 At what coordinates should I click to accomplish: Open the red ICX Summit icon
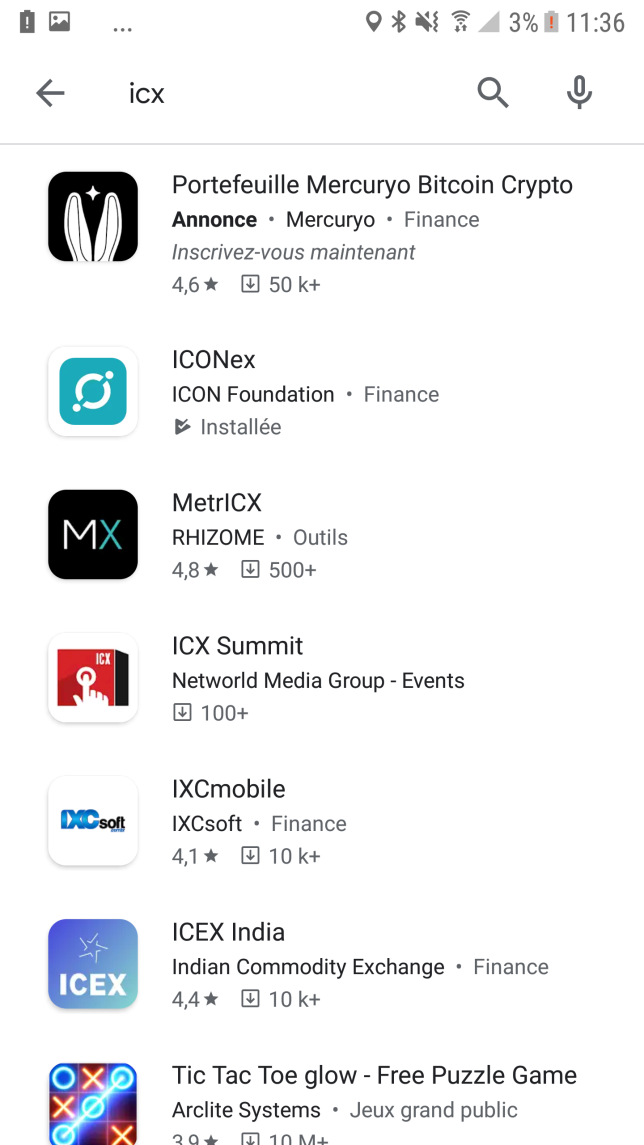(93, 678)
